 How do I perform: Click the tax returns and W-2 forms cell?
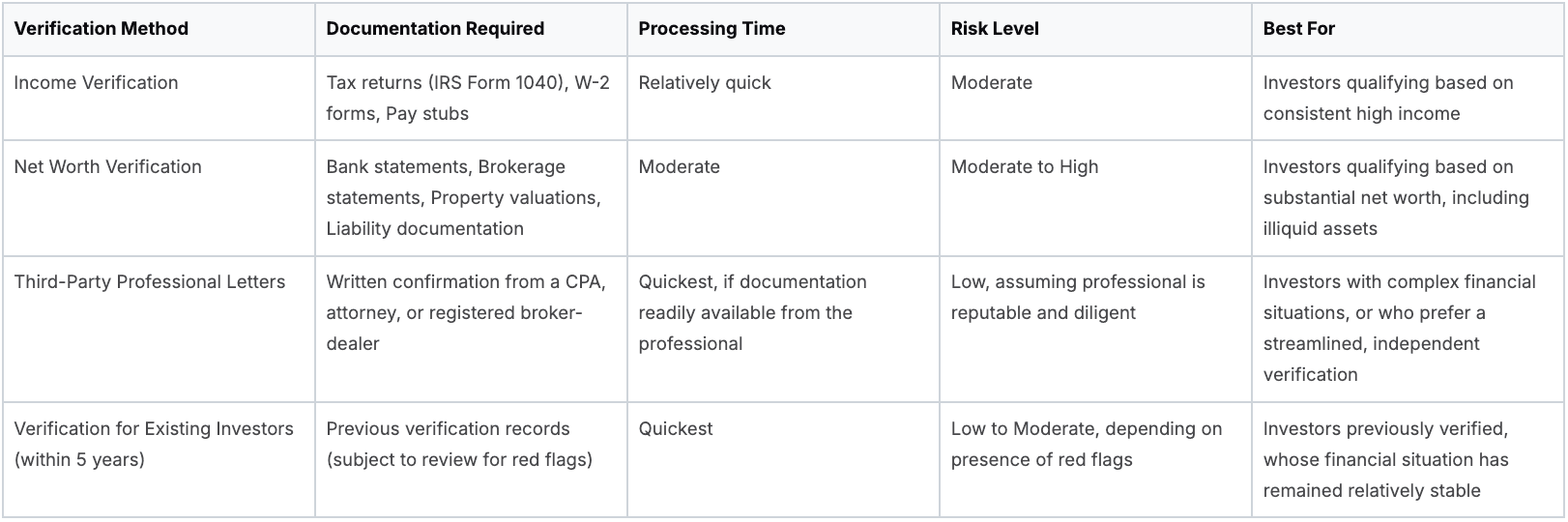point(468,98)
